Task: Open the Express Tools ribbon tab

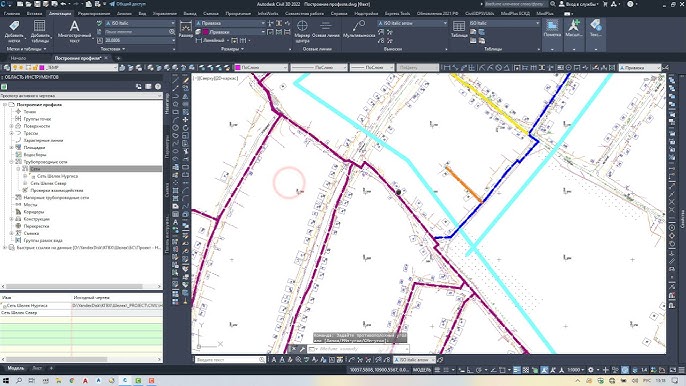Action: [x=398, y=14]
